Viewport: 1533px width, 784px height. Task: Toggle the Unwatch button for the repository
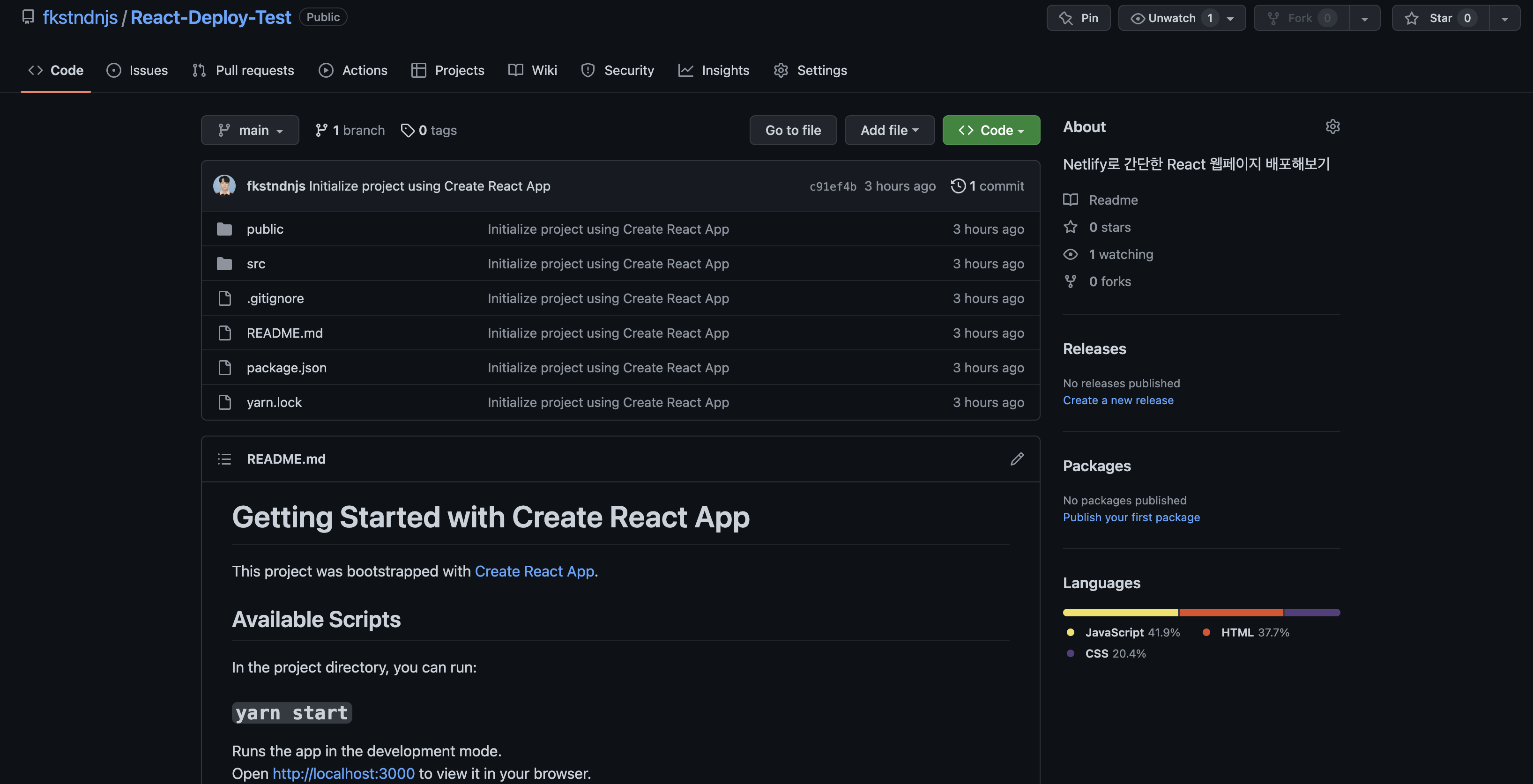pos(1163,18)
